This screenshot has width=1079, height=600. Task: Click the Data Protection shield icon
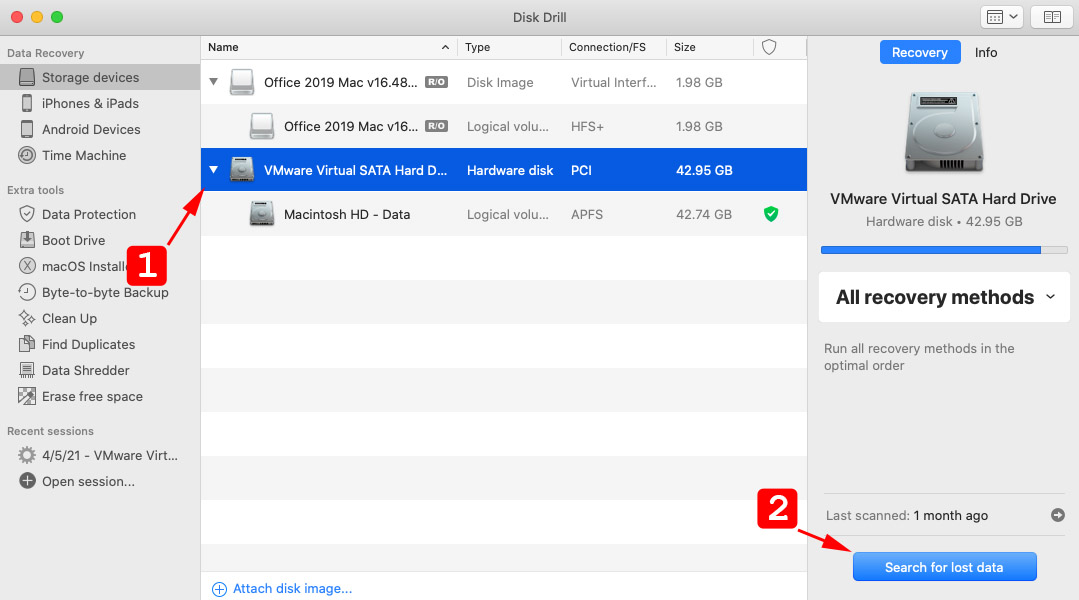[27, 214]
